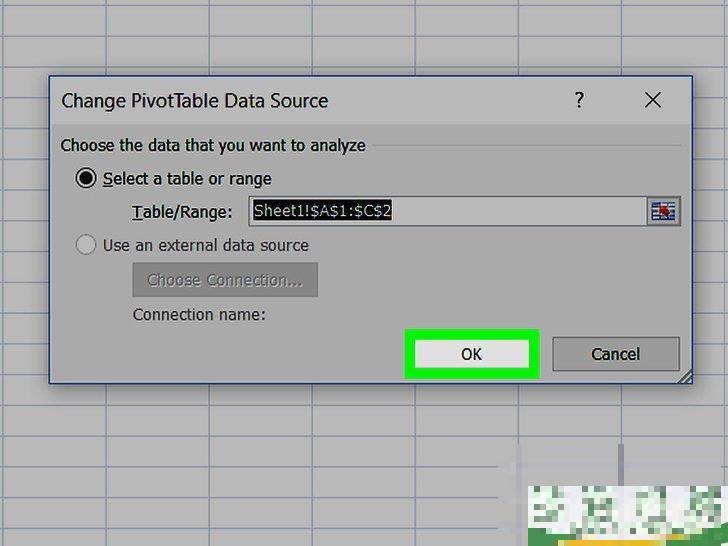The width and height of the screenshot is (728, 546).
Task: Select the 'Select a table or range' radio
Action: pyautogui.click(x=86, y=178)
